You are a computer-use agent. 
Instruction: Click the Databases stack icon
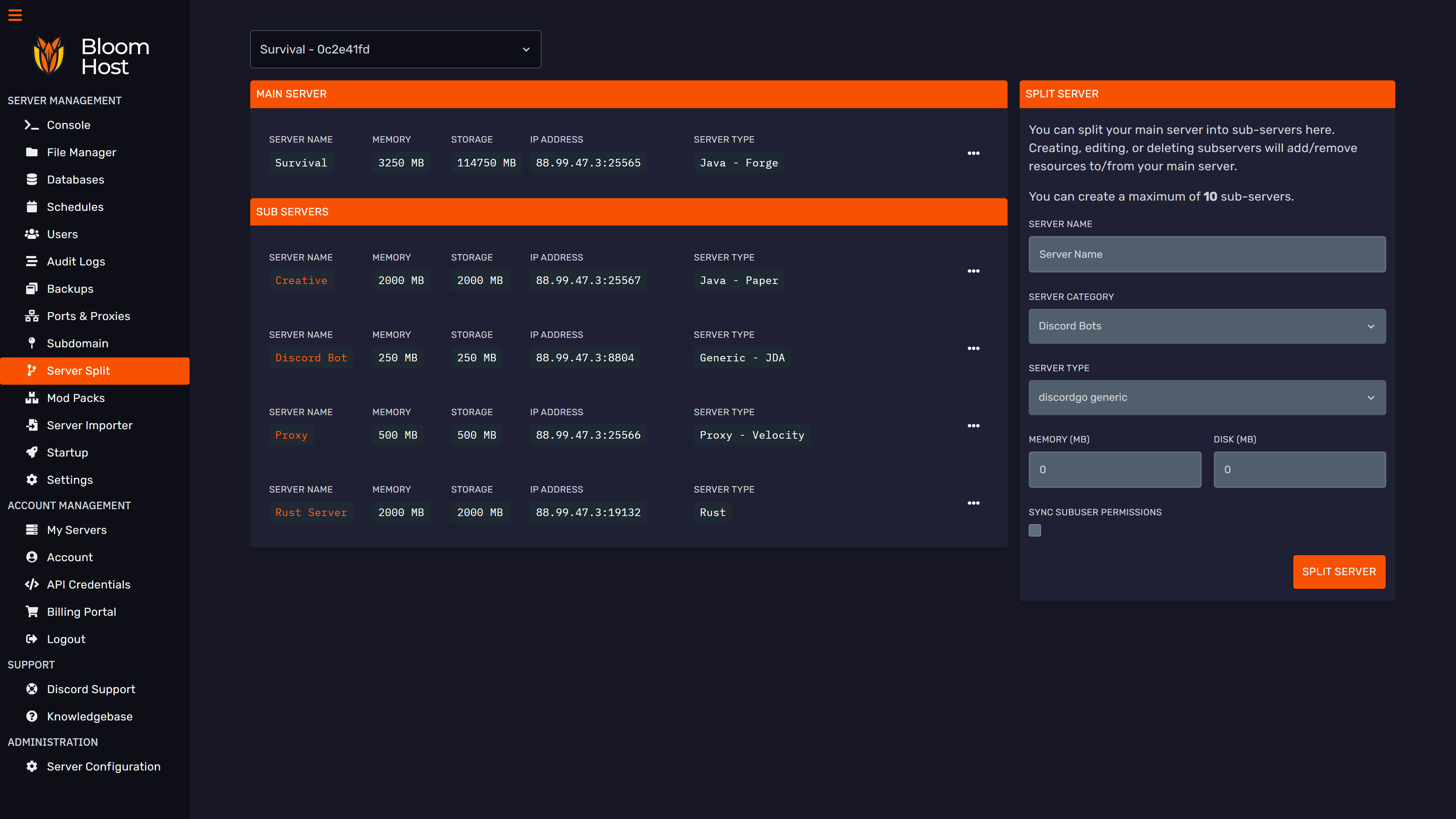coord(31,179)
